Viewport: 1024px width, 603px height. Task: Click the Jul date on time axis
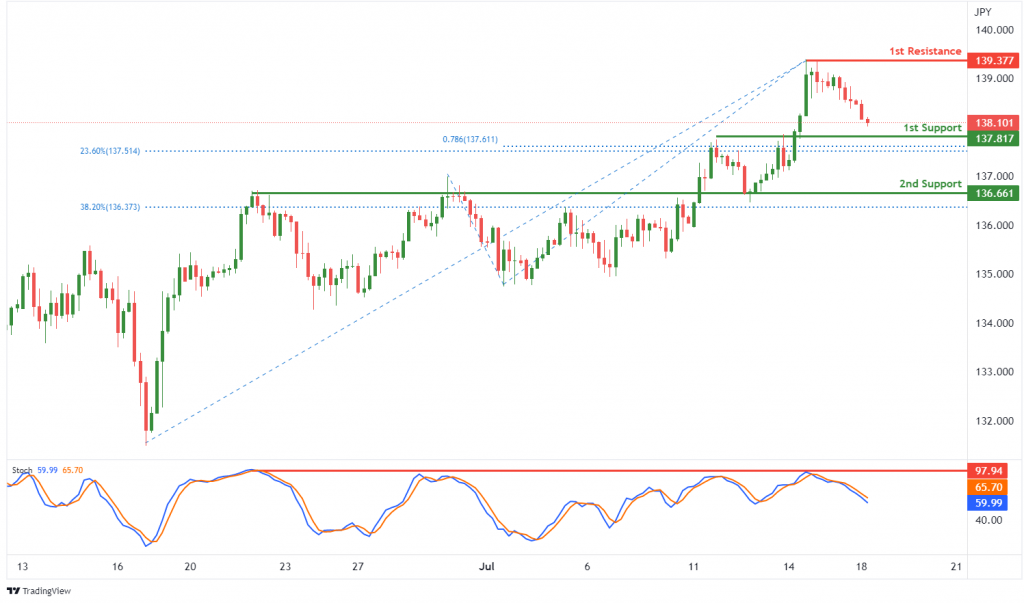point(487,566)
